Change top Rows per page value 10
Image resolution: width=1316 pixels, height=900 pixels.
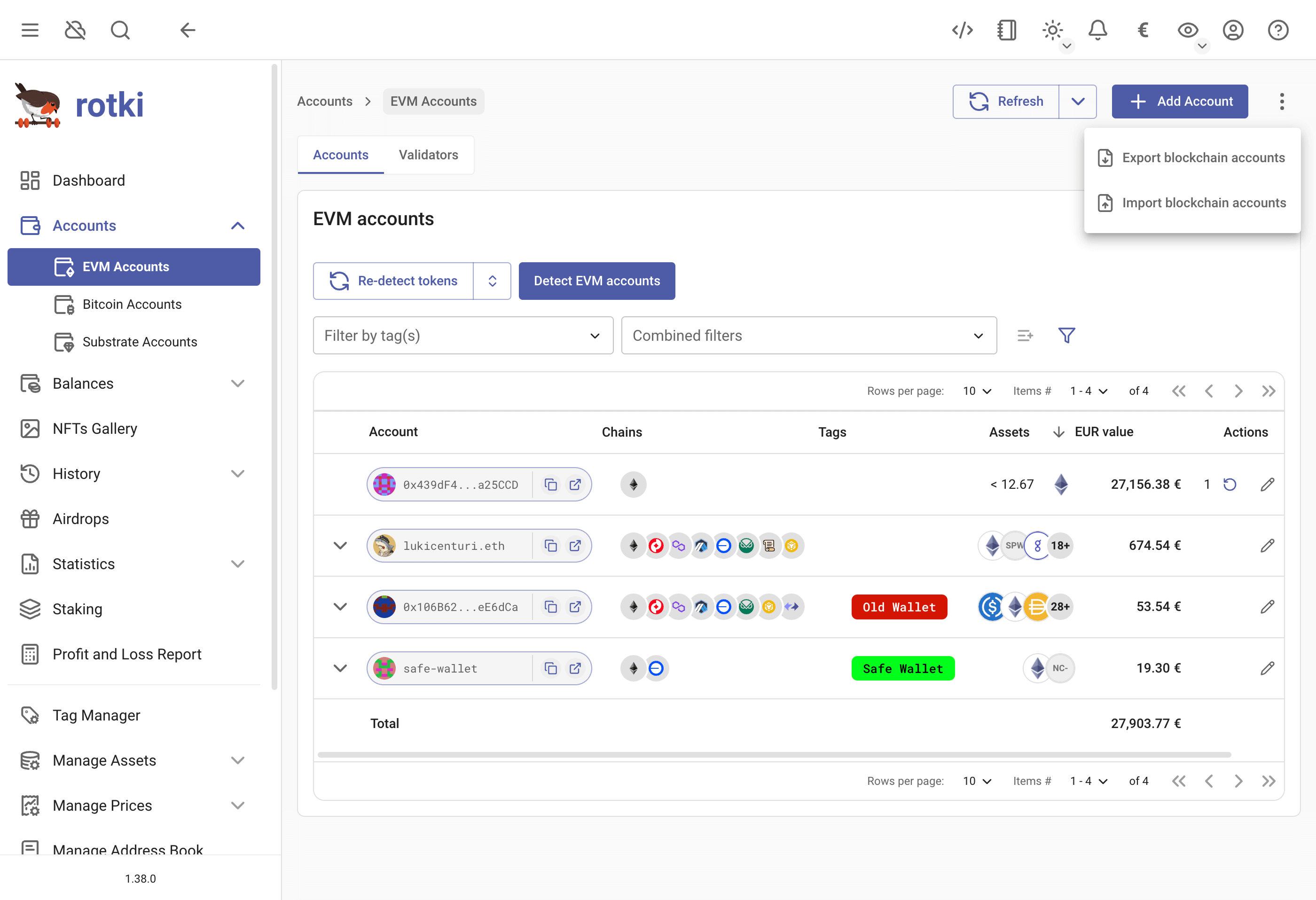point(977,391)
